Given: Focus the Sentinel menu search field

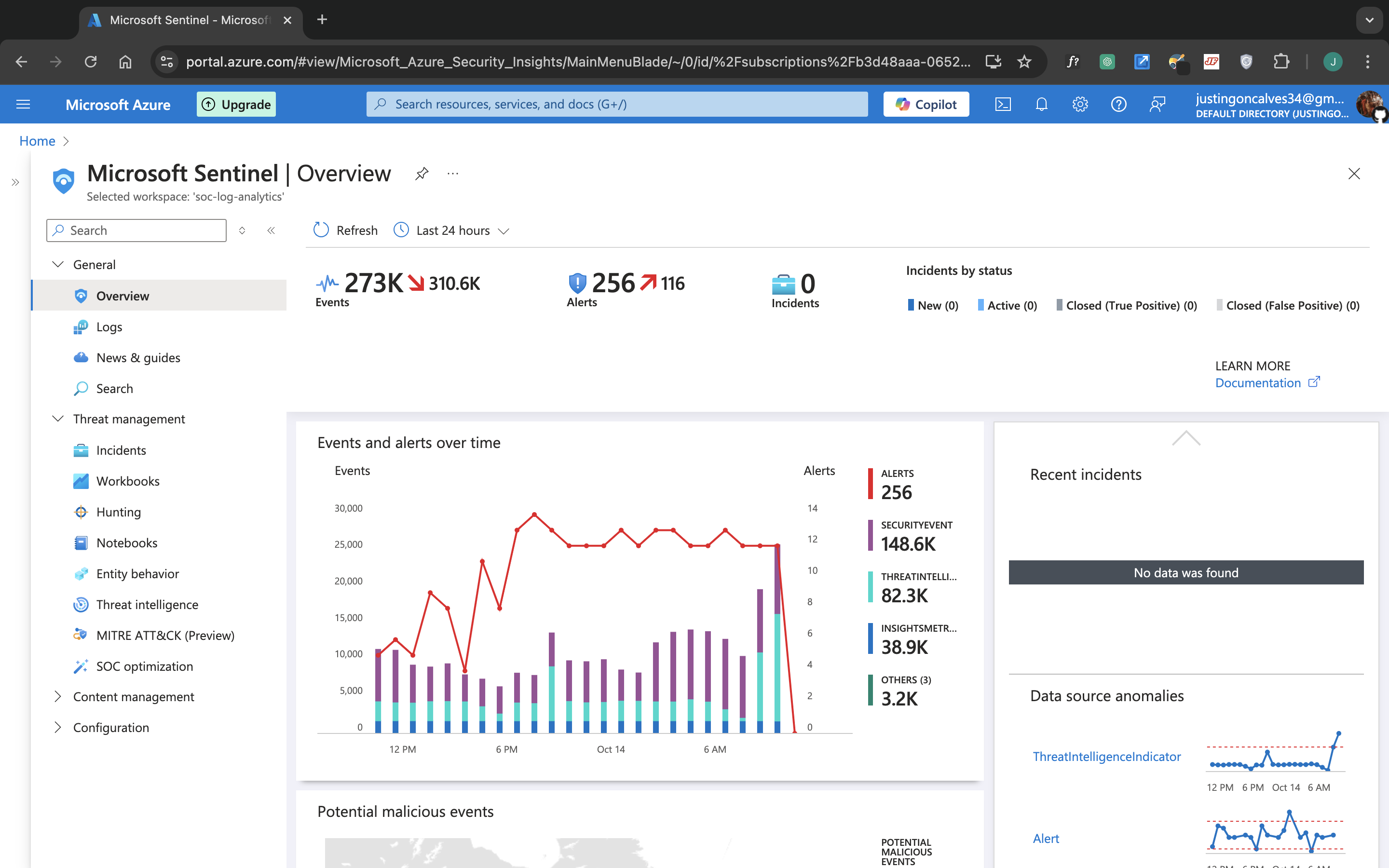Looking at the screenshot, I should coord(136,230).
